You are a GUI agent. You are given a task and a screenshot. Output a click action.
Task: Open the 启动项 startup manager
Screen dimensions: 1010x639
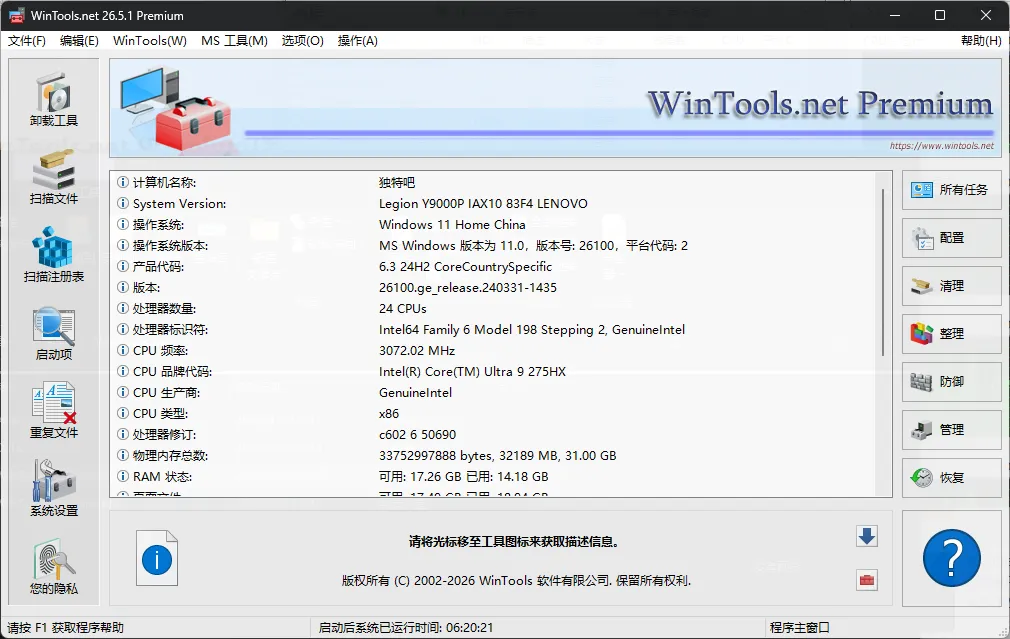pos(53,334)
